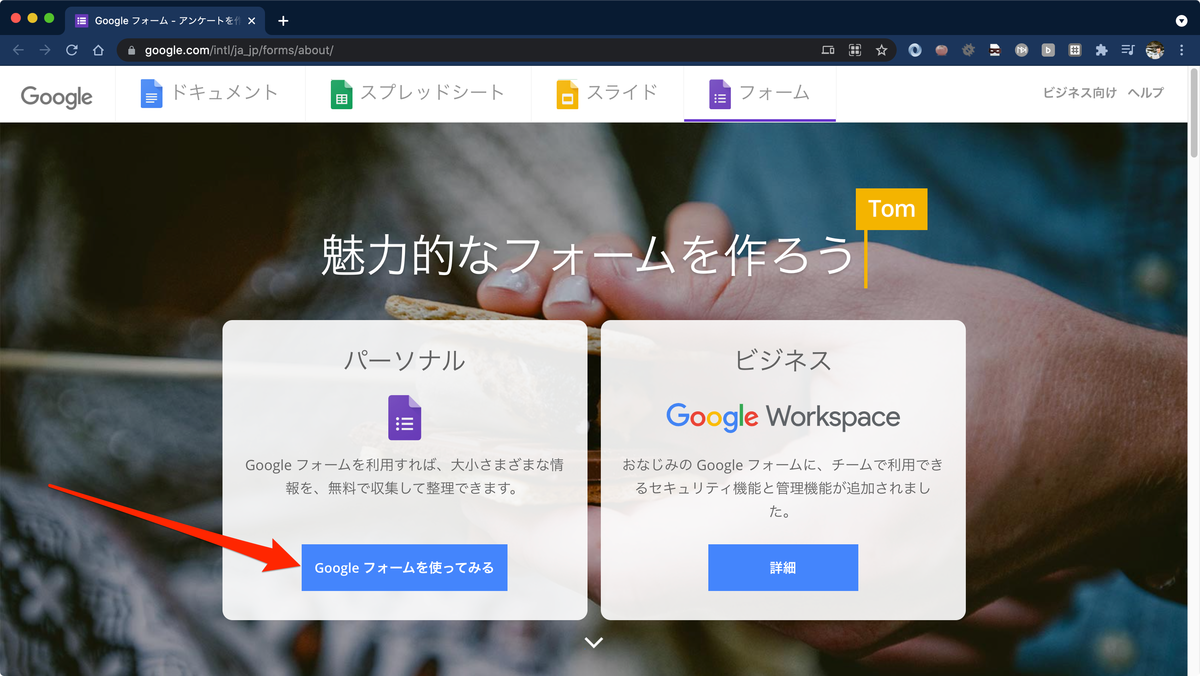Open the ドキュメント product tab

(210, 94)
